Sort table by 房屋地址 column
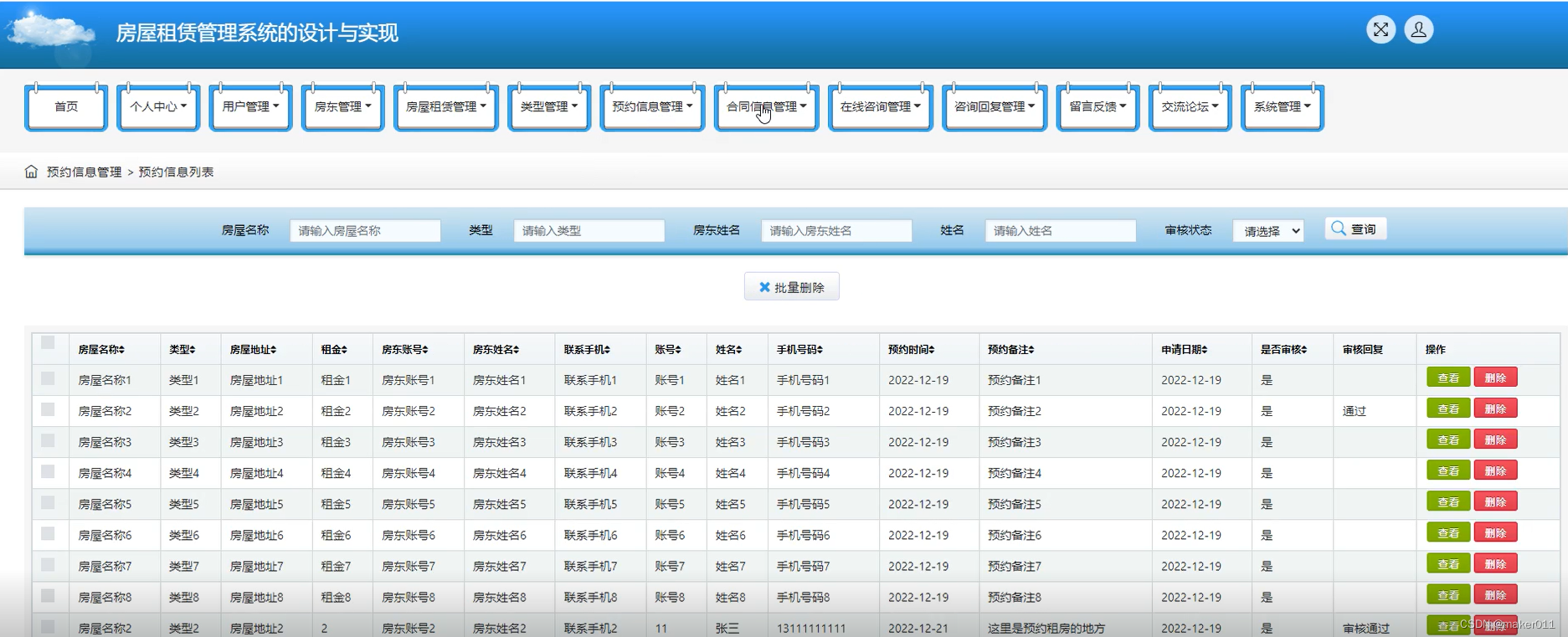Image resolution: width=1568 pixels, height=637 pixels. (x=253, y=350)
